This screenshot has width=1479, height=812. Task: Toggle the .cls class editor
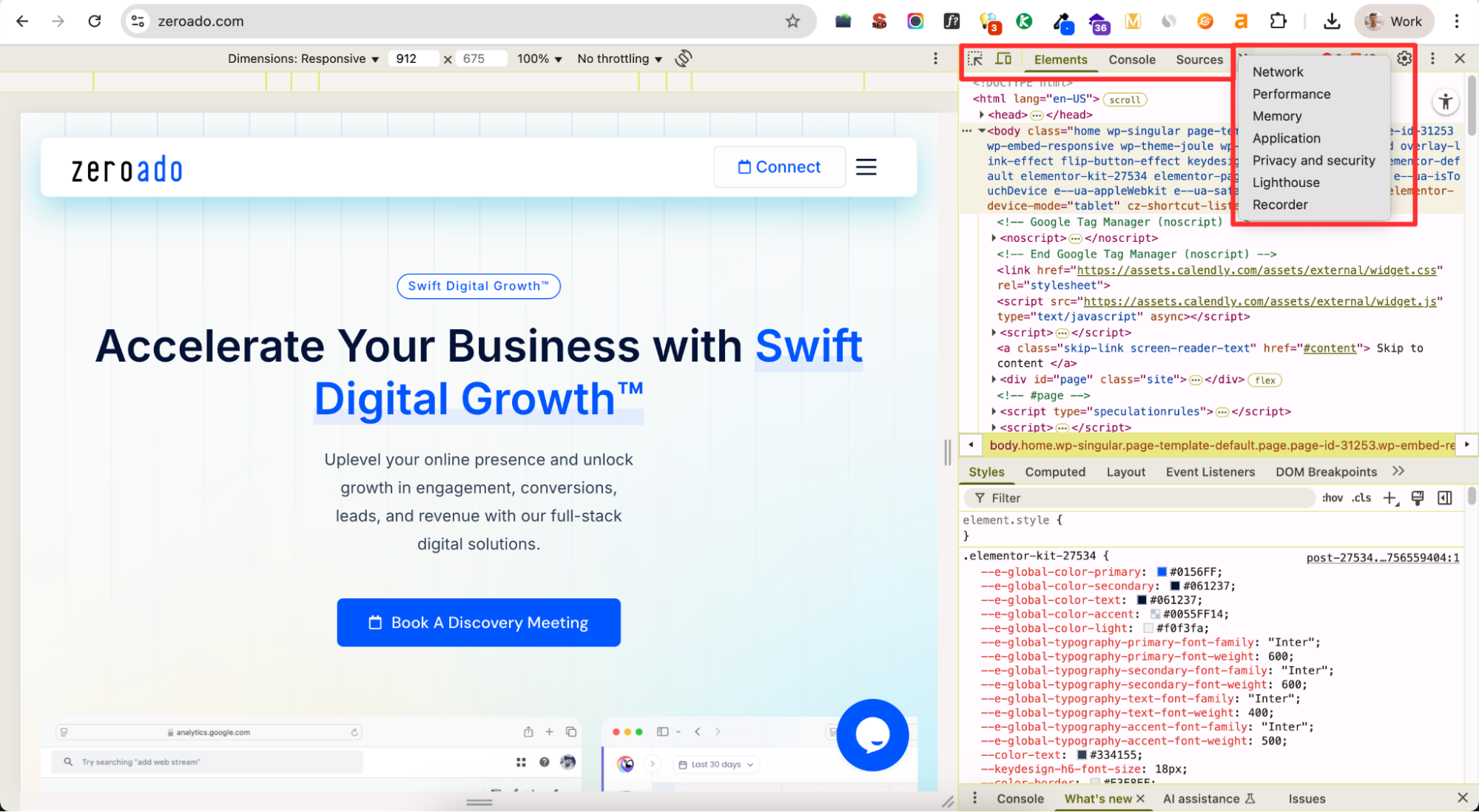pos(1361,498)
